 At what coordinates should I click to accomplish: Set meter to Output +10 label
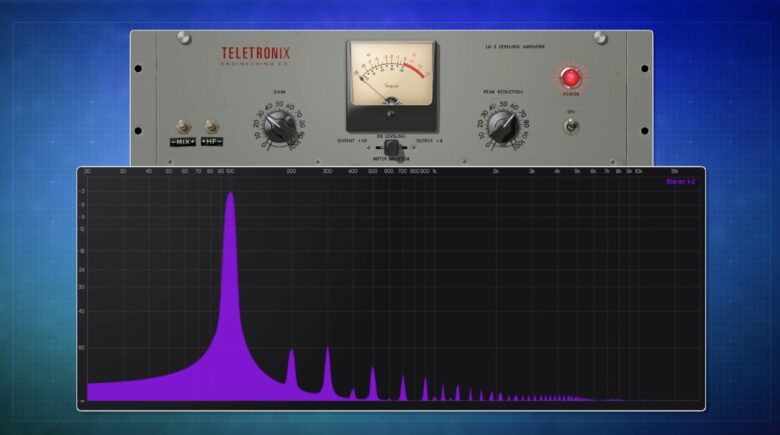coord(353,142)
